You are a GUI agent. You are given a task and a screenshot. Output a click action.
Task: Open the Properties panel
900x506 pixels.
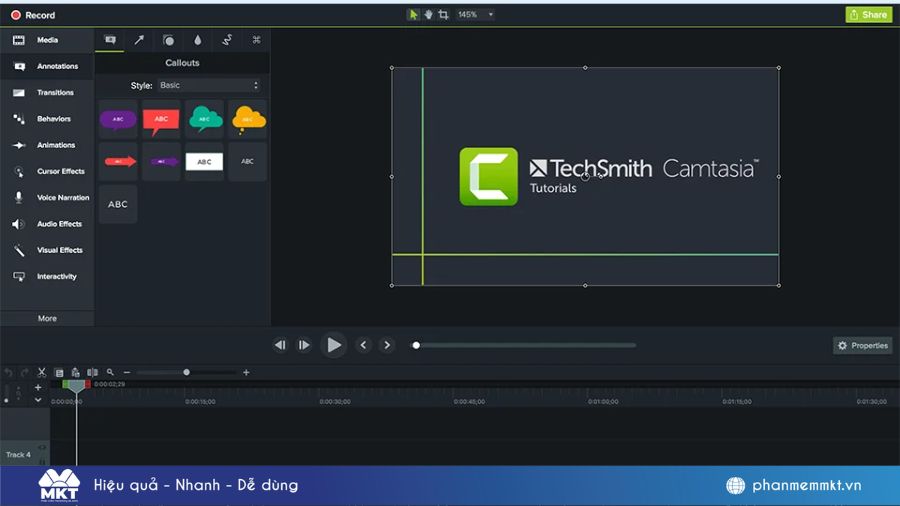coord(863,345)
